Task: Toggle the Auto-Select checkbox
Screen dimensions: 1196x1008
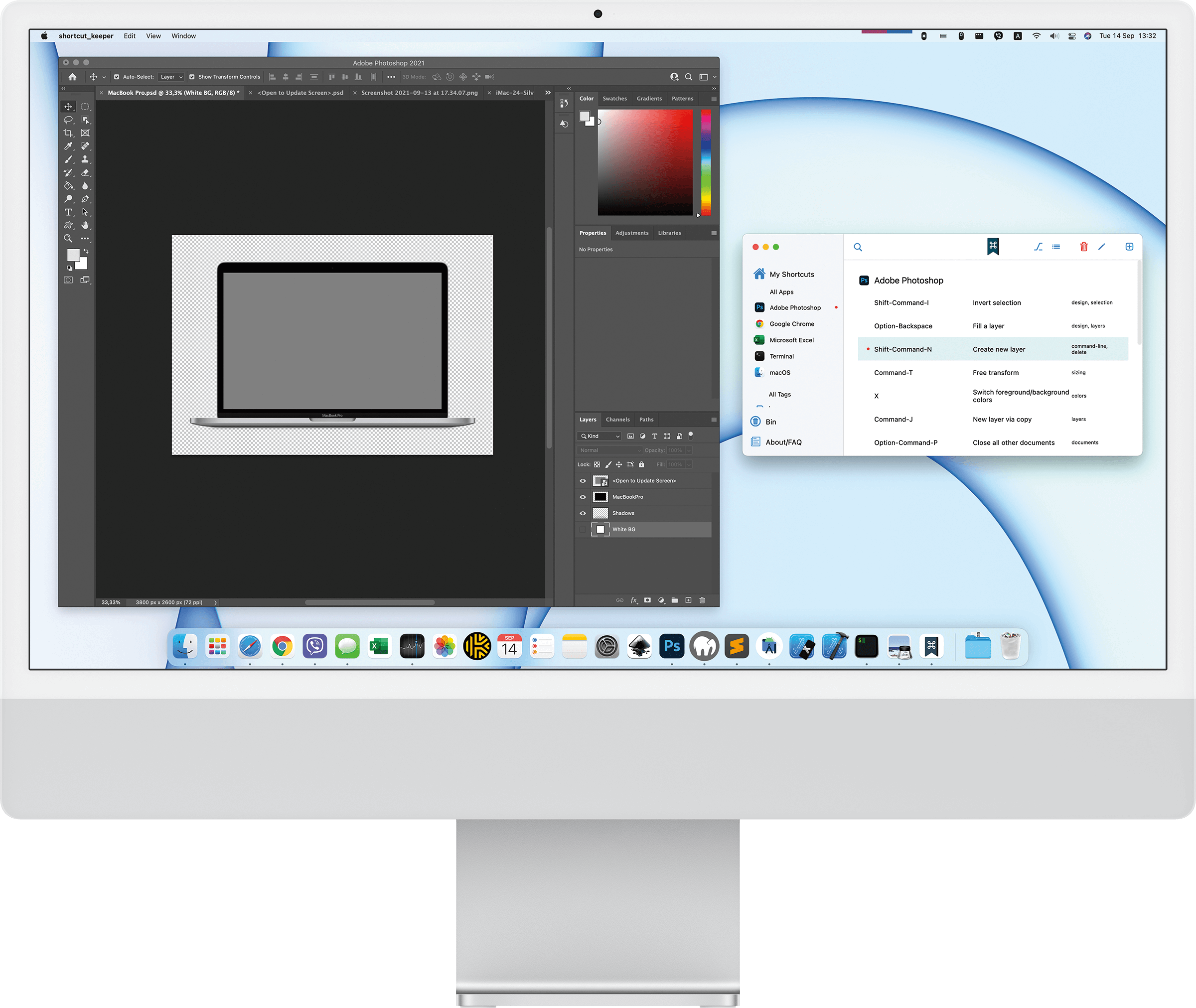Action: pos(117,77)
